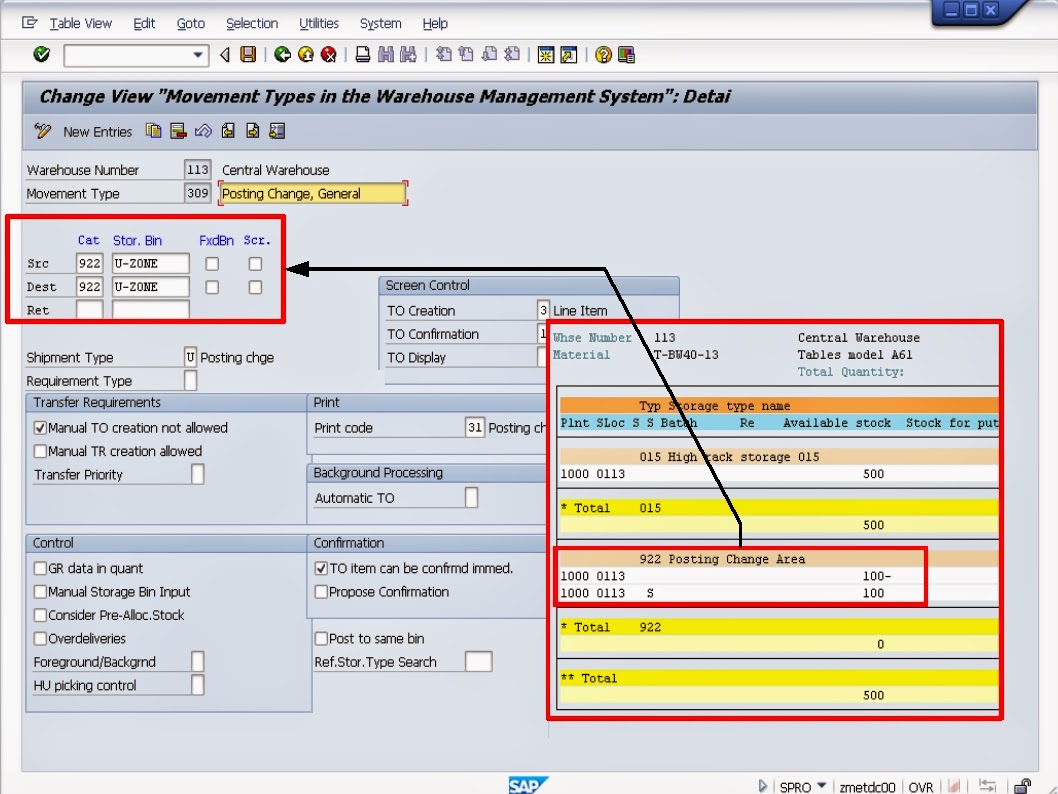Click the green Enter checkmark icon
This screenshot has width=1058, height=794.
point(39,55)
